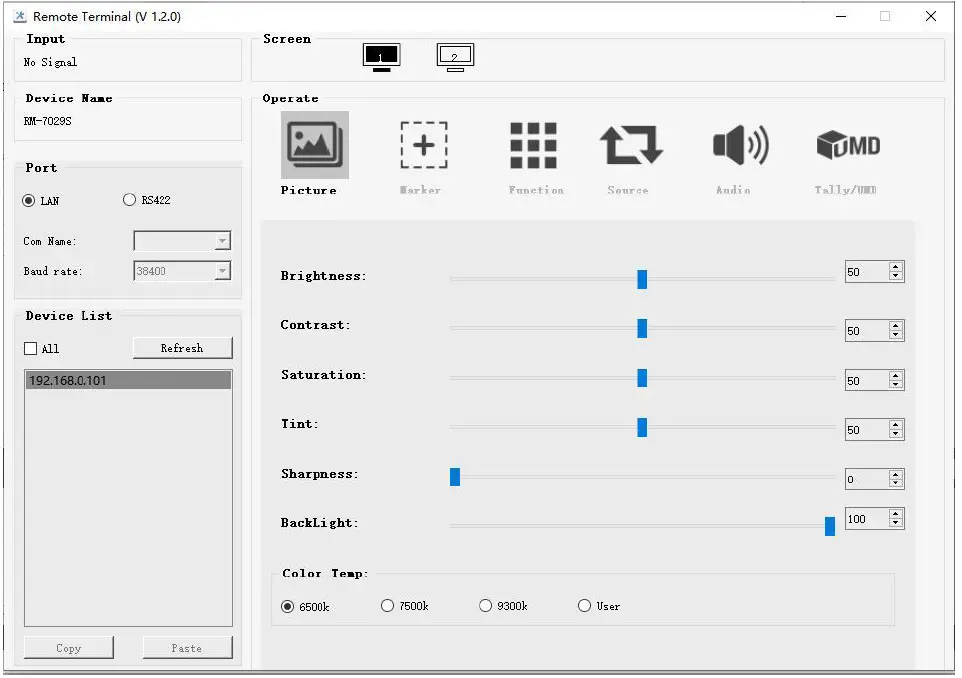Decrease Brightness with down spinner arrow
The width and height of the screenshot is (962, 678).
pyautogui.click(x=896, y=277)
